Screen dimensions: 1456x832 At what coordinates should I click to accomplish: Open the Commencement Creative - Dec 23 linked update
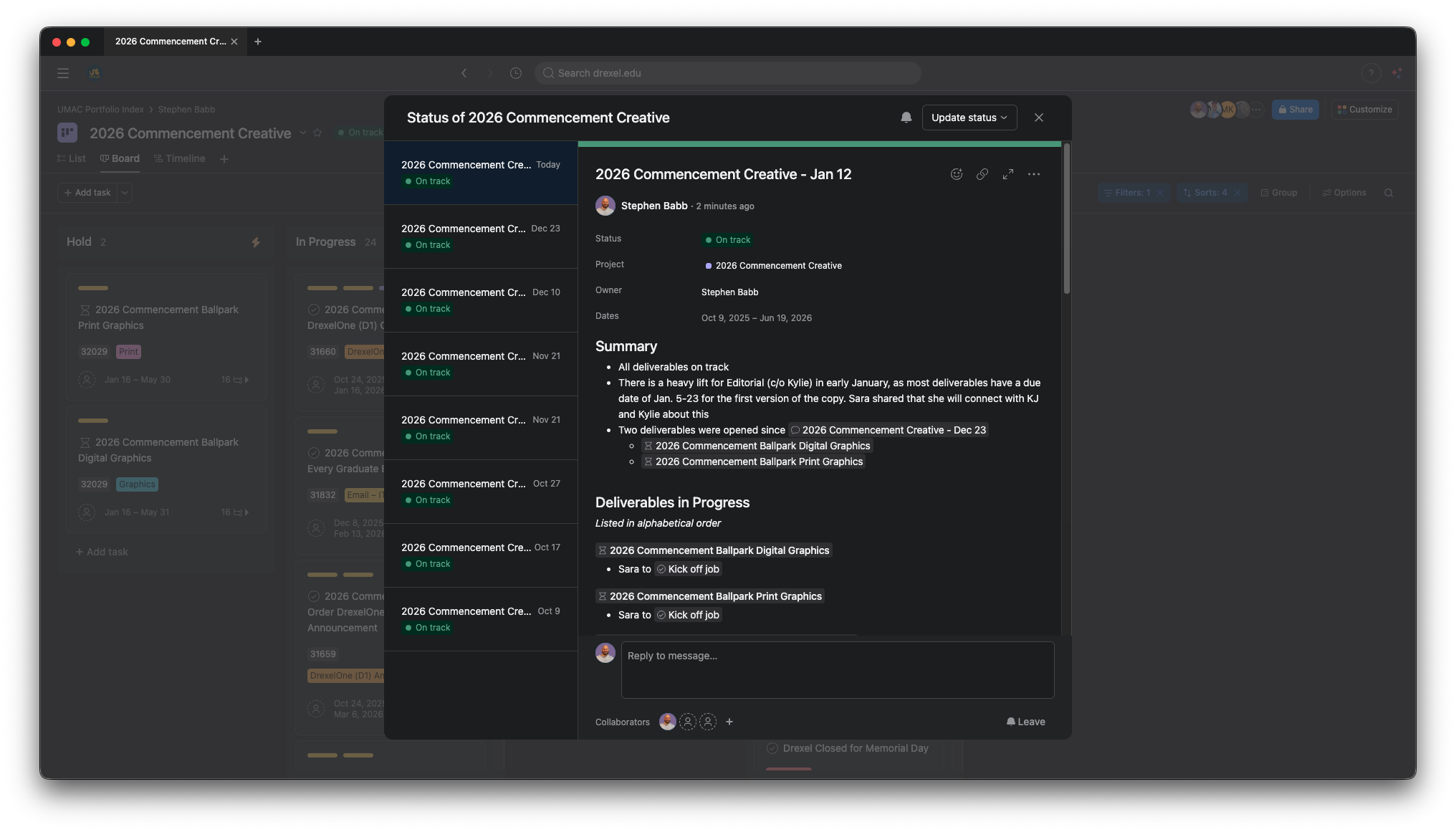pyautogui.click(x=889, y=430)
